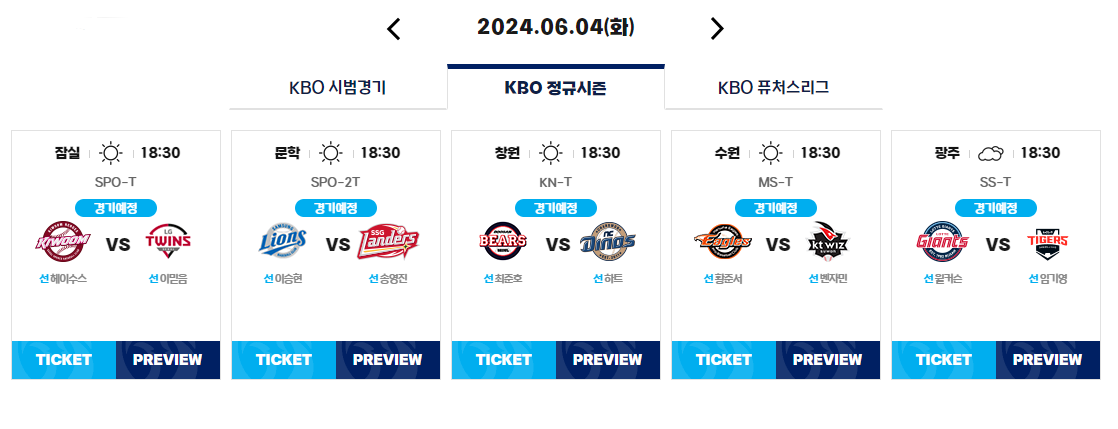Go to the previous date arrow

coord(394,29)
